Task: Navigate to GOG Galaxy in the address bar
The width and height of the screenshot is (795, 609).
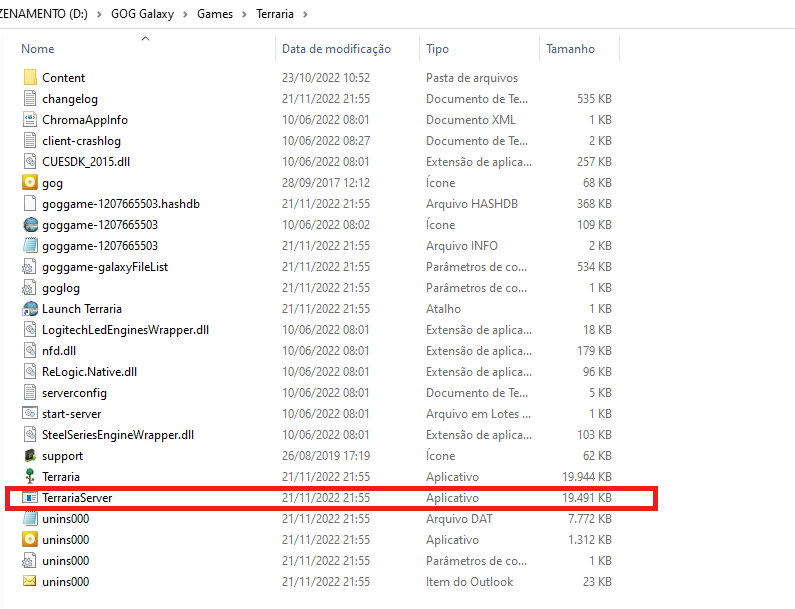Action: point(142,14)
